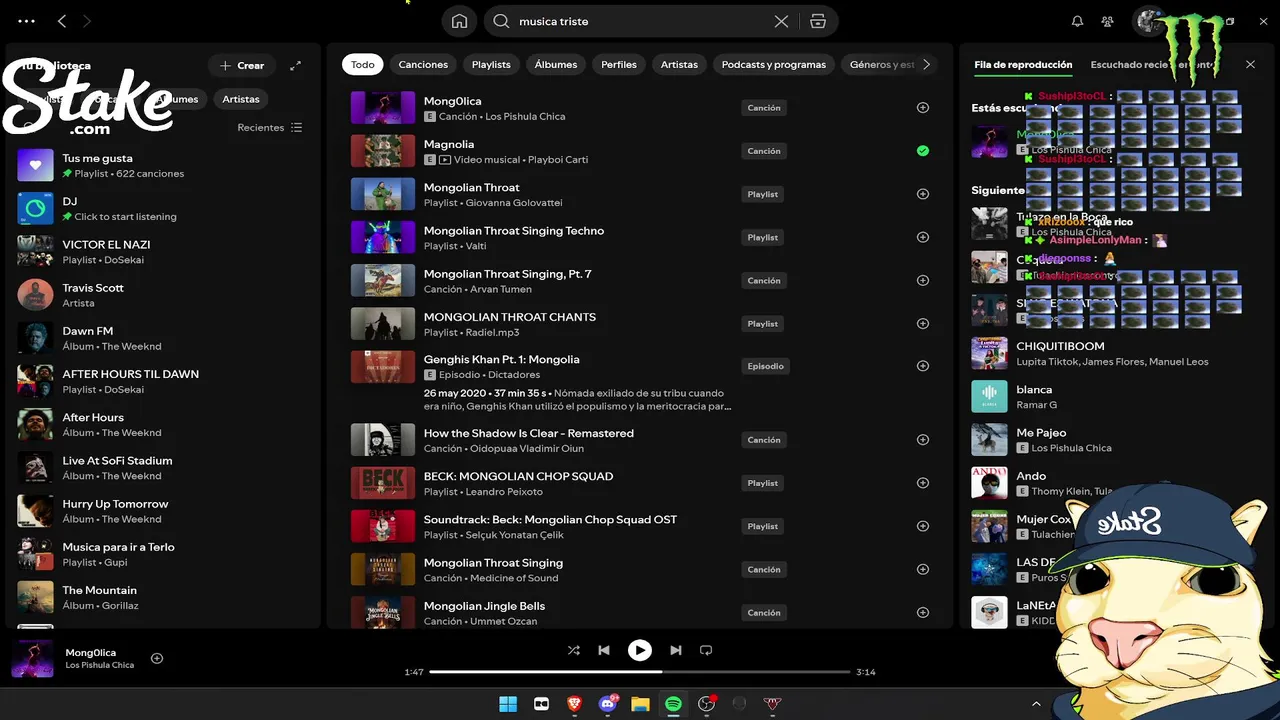
Task: Open Live At SoFi Stadium album
Action: click(x=165, y=467)
